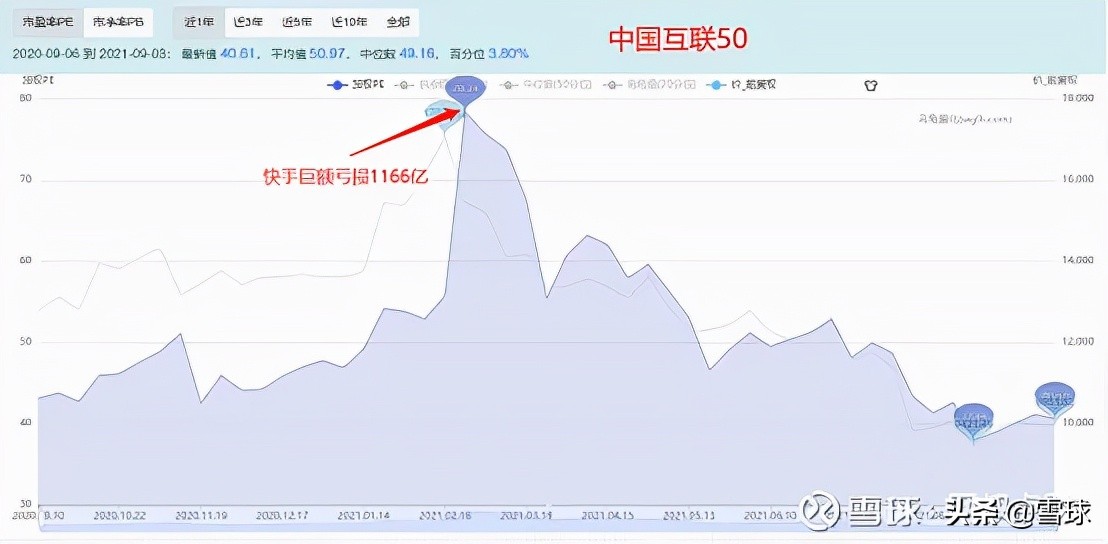Click the x-axis label 2020.10.22
Viewport: 1108px width, 544px height.
pyautogui.click(x=122, y=516)
